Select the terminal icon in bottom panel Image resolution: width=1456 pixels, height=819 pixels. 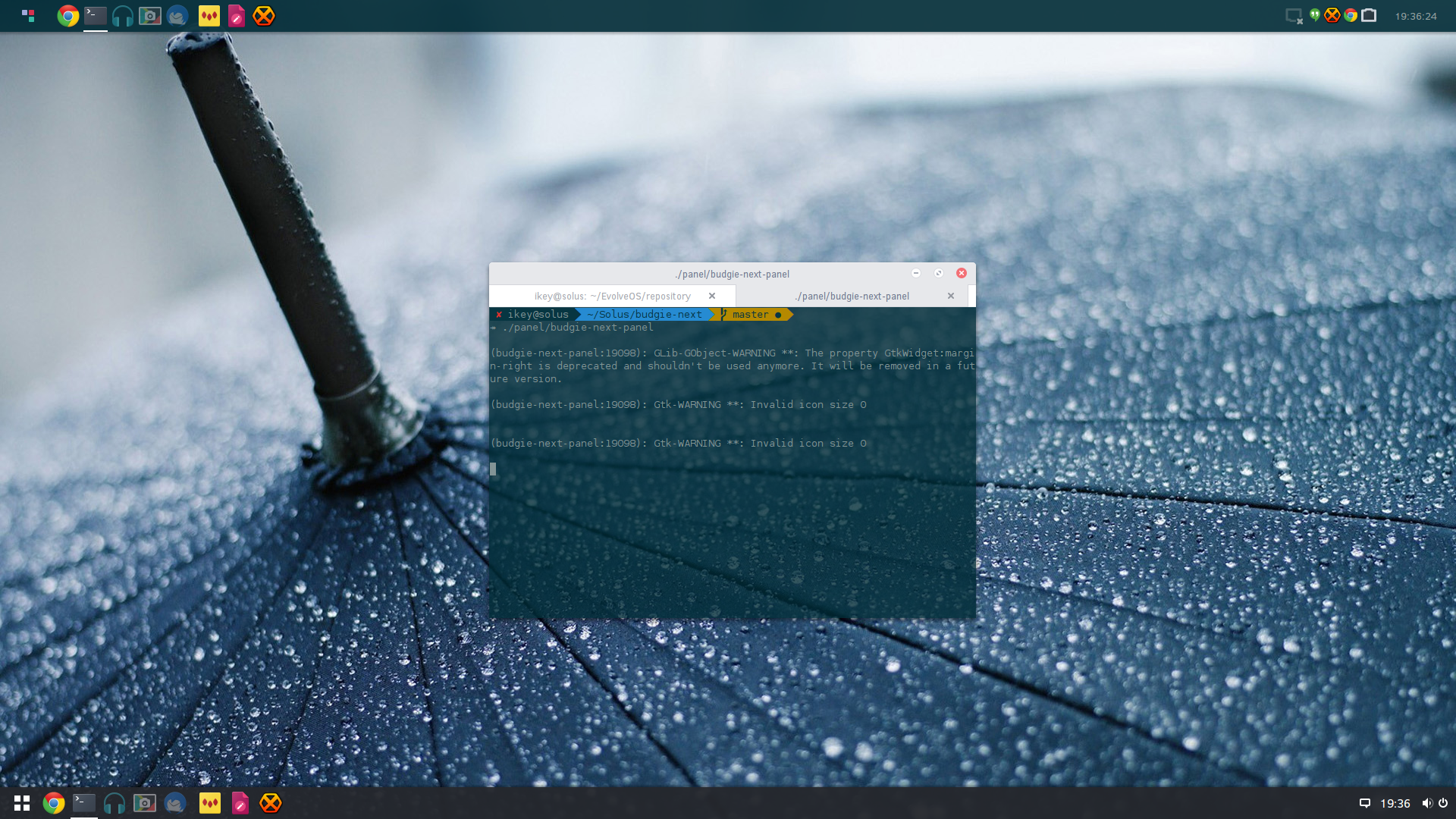coord(84,802)
